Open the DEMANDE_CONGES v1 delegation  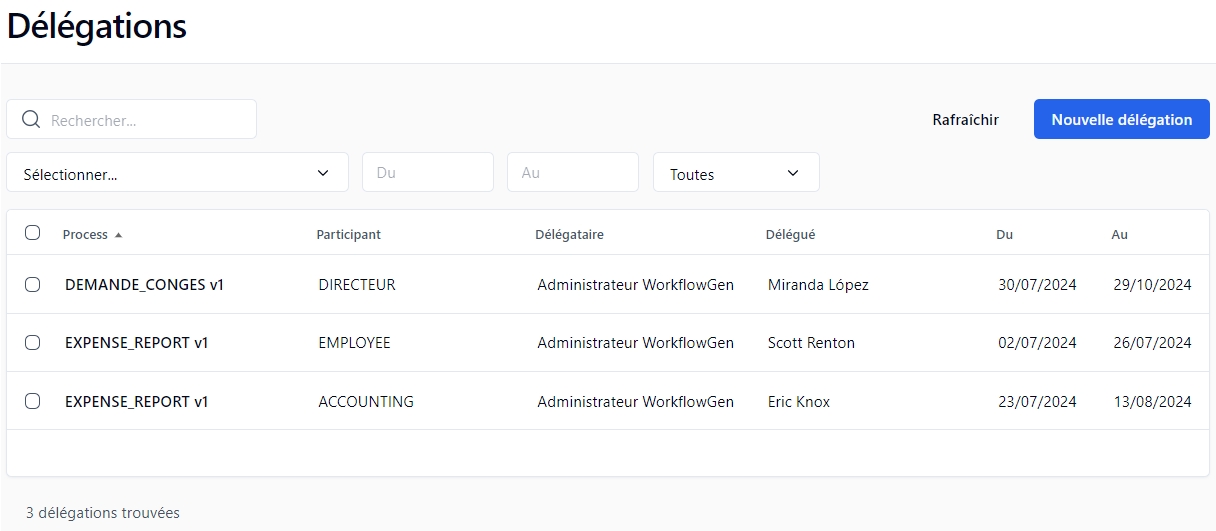click(144, 285)
